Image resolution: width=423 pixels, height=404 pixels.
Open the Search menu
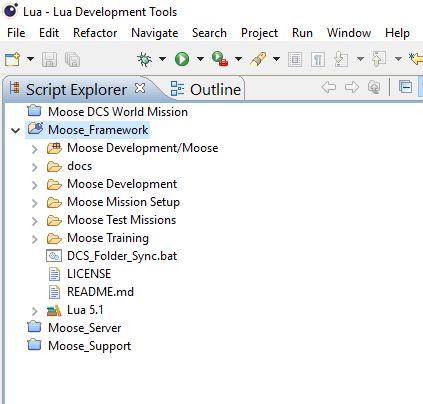click(209, 33)
